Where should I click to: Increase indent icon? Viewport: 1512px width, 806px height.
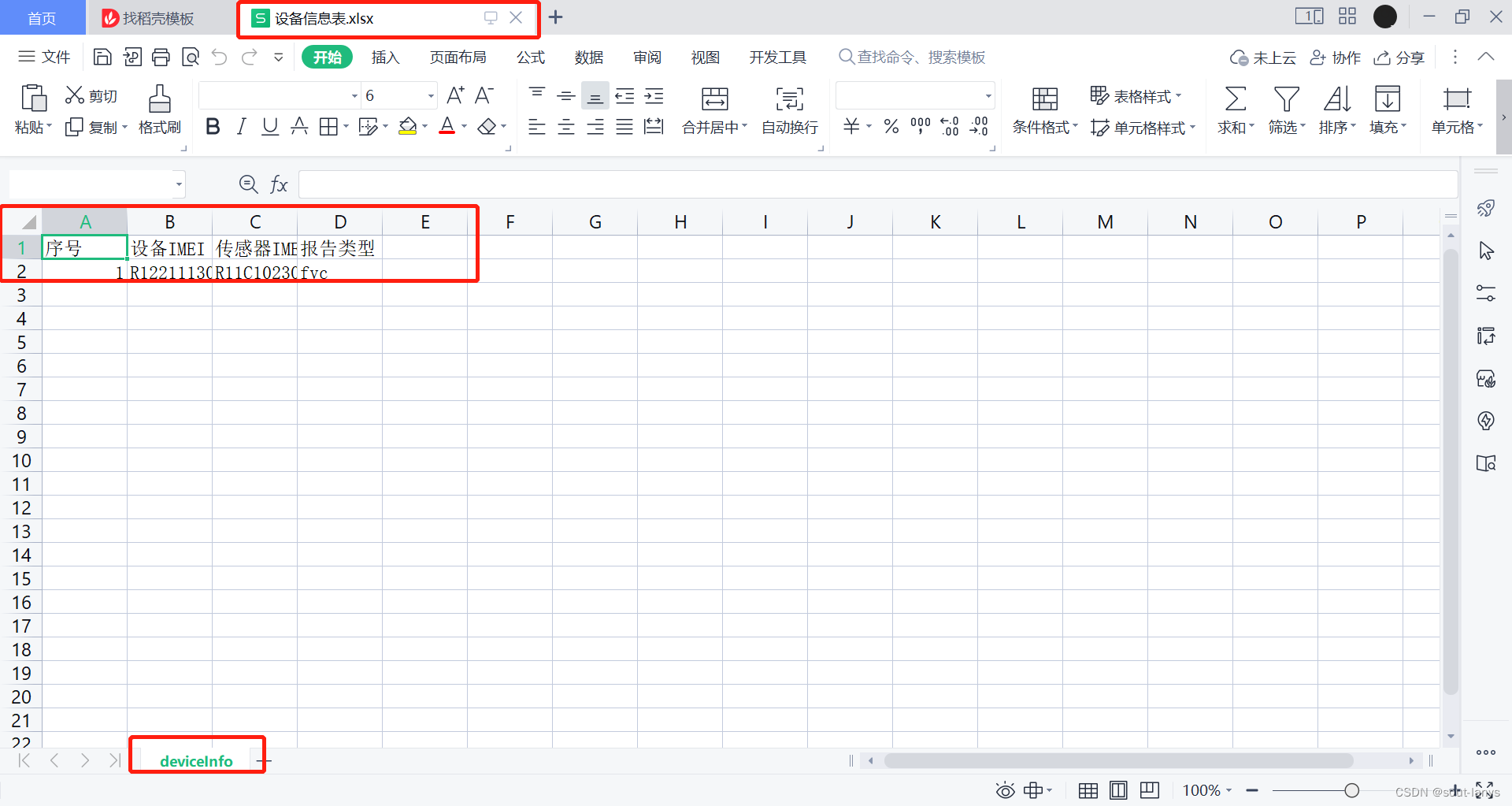click(x=654, y=95)
